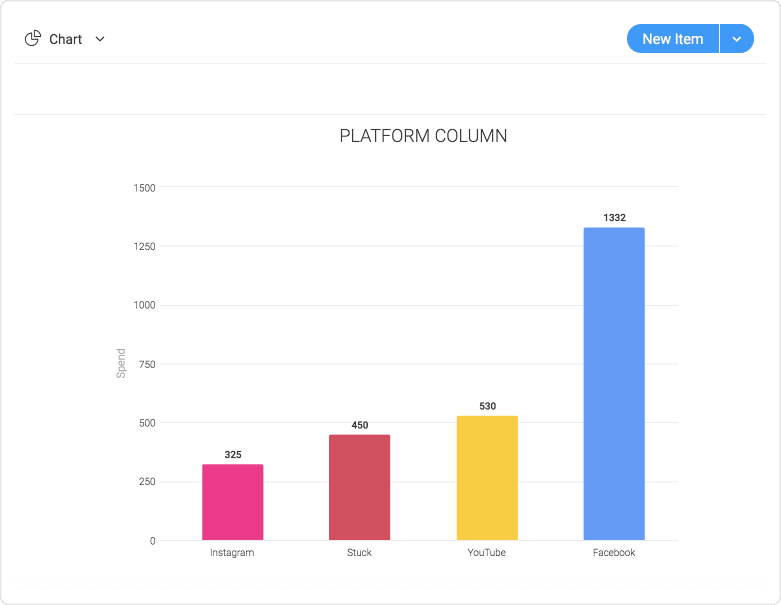781x605 pixels.
Task: Click the 750 y-axis tick label
Action: click(x=147, y=364)
